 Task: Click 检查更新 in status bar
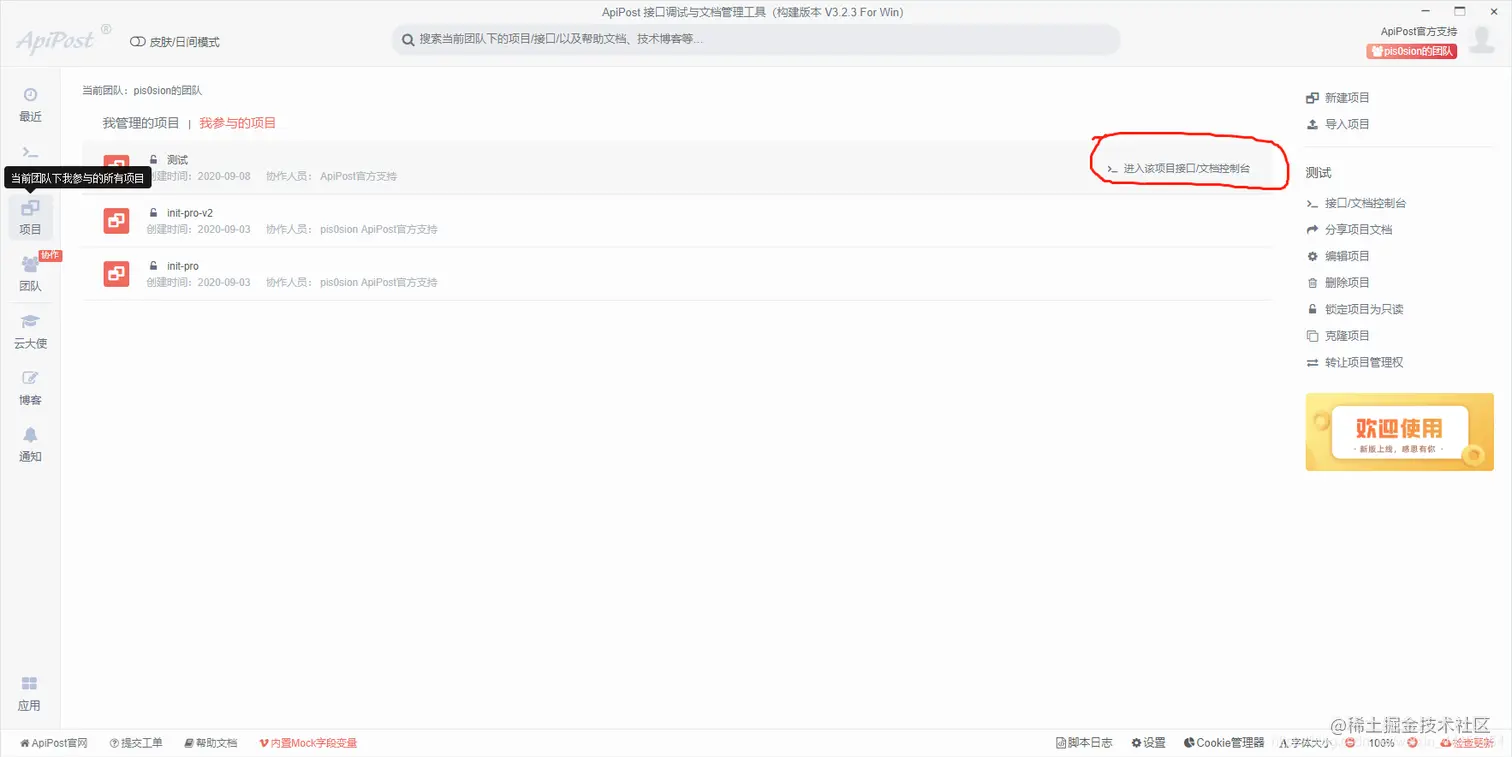pyautogui.click(x=1467, y=743)
